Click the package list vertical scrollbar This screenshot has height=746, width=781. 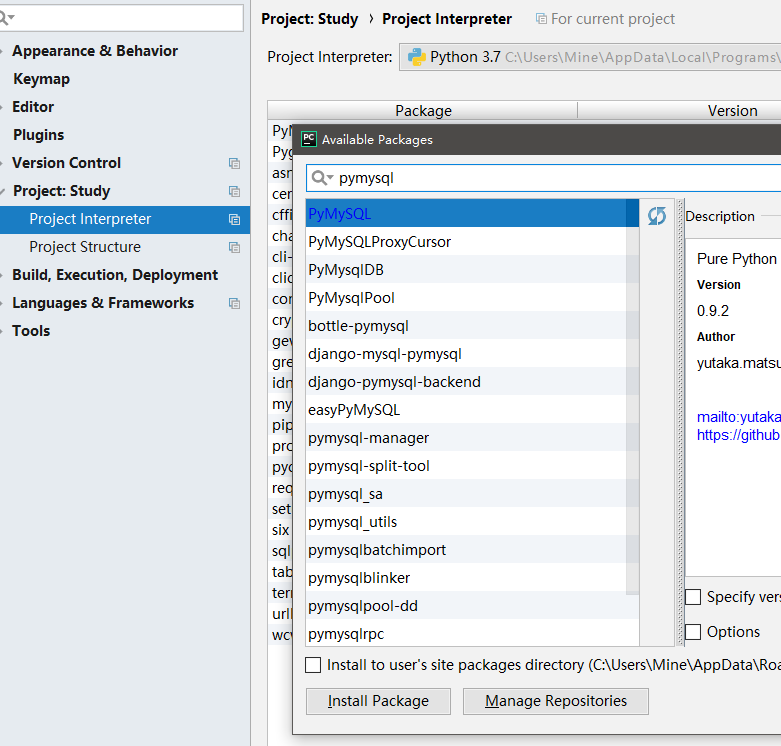click(632, 396)
